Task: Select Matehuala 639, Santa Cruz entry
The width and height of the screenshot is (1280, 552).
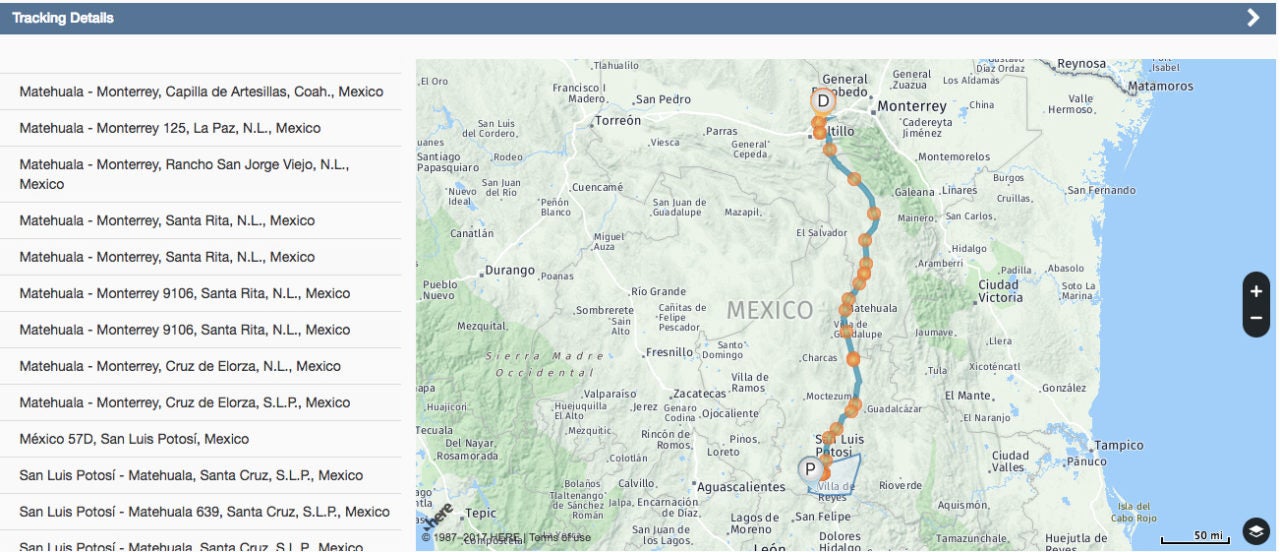Action: tap(201, 511)
